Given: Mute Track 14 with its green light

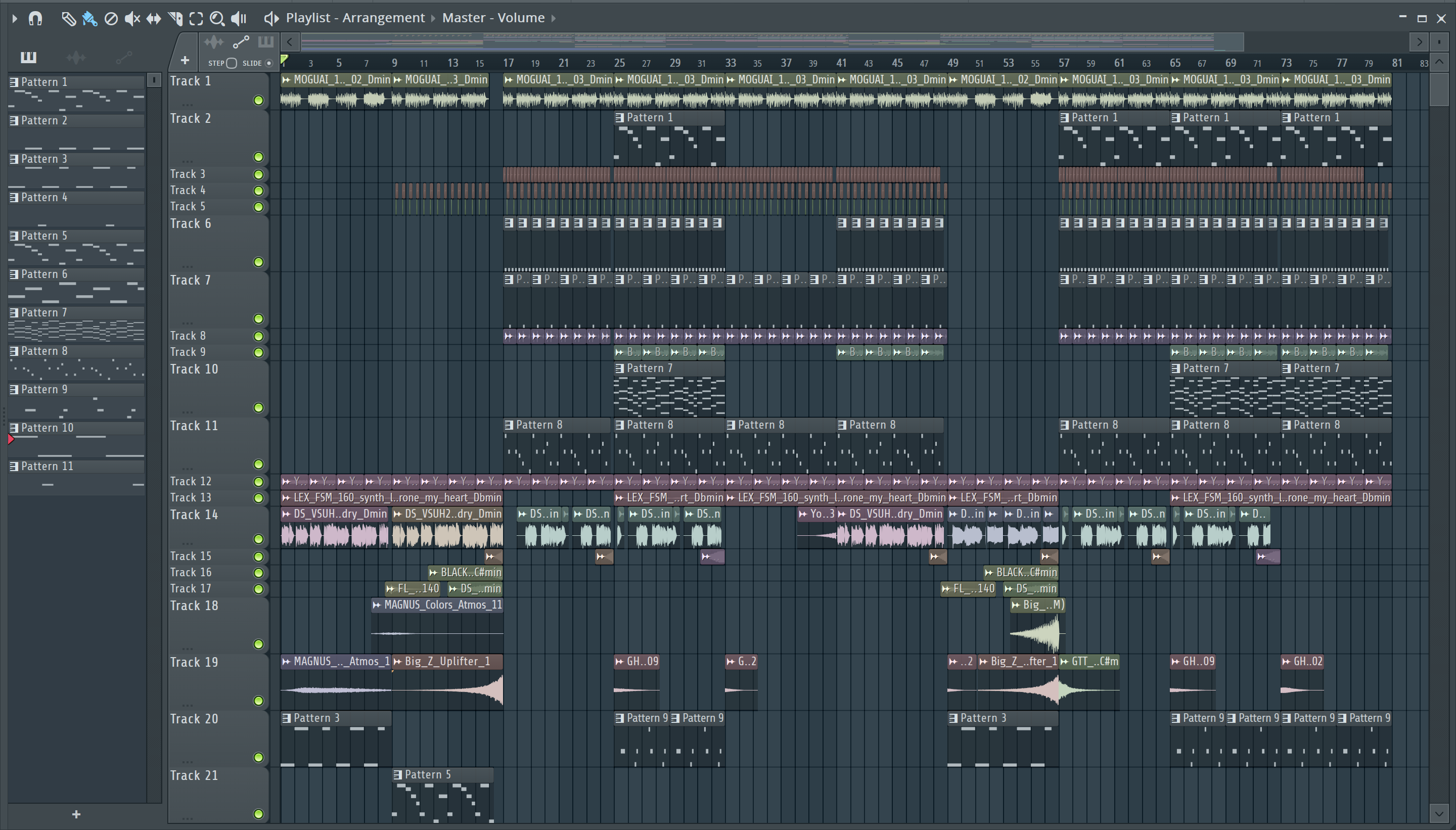Looking at the screenshot, I should click(x=258, y=539).
